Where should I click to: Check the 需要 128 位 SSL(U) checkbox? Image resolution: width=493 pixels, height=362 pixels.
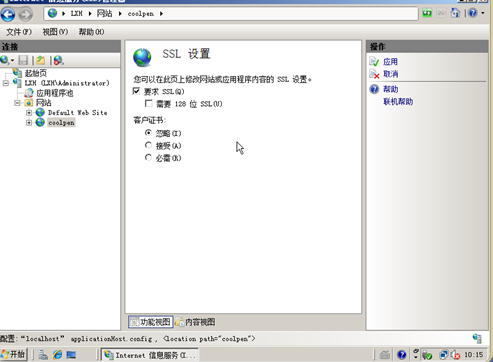[x=149, y=104]
